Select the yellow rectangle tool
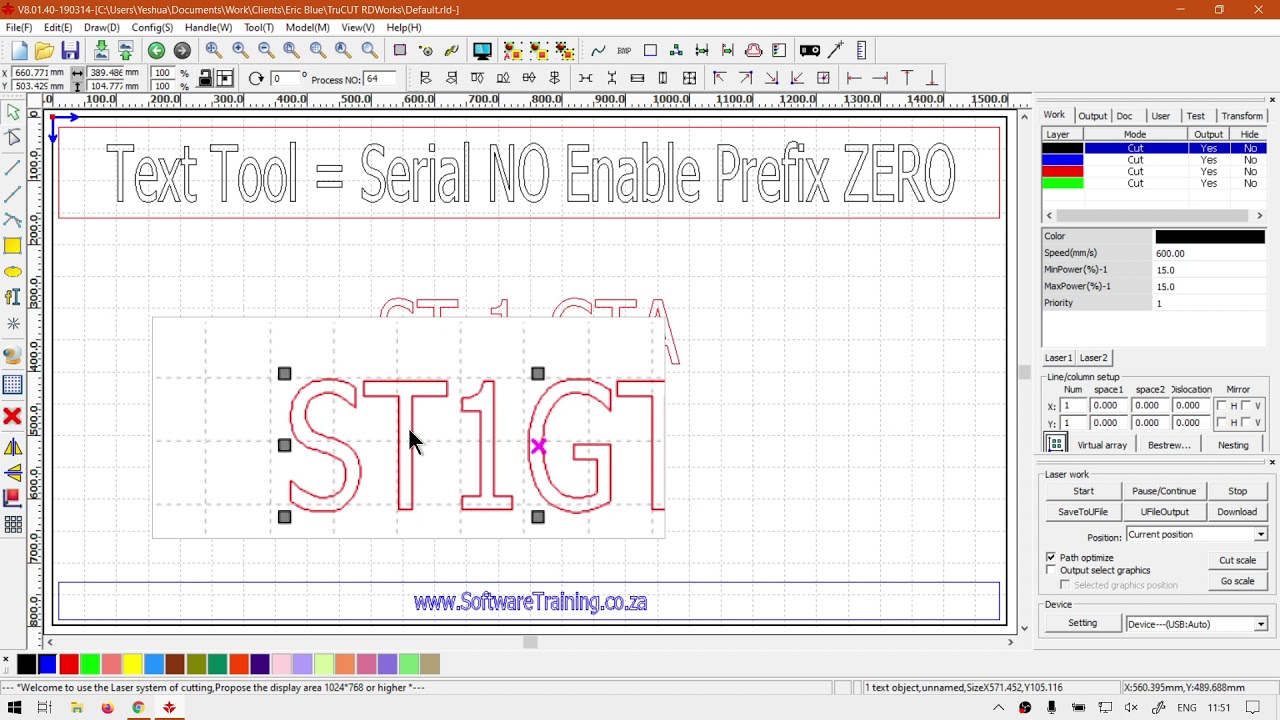Viewport: 1280px width, 720px height. (x=13, y=246)
